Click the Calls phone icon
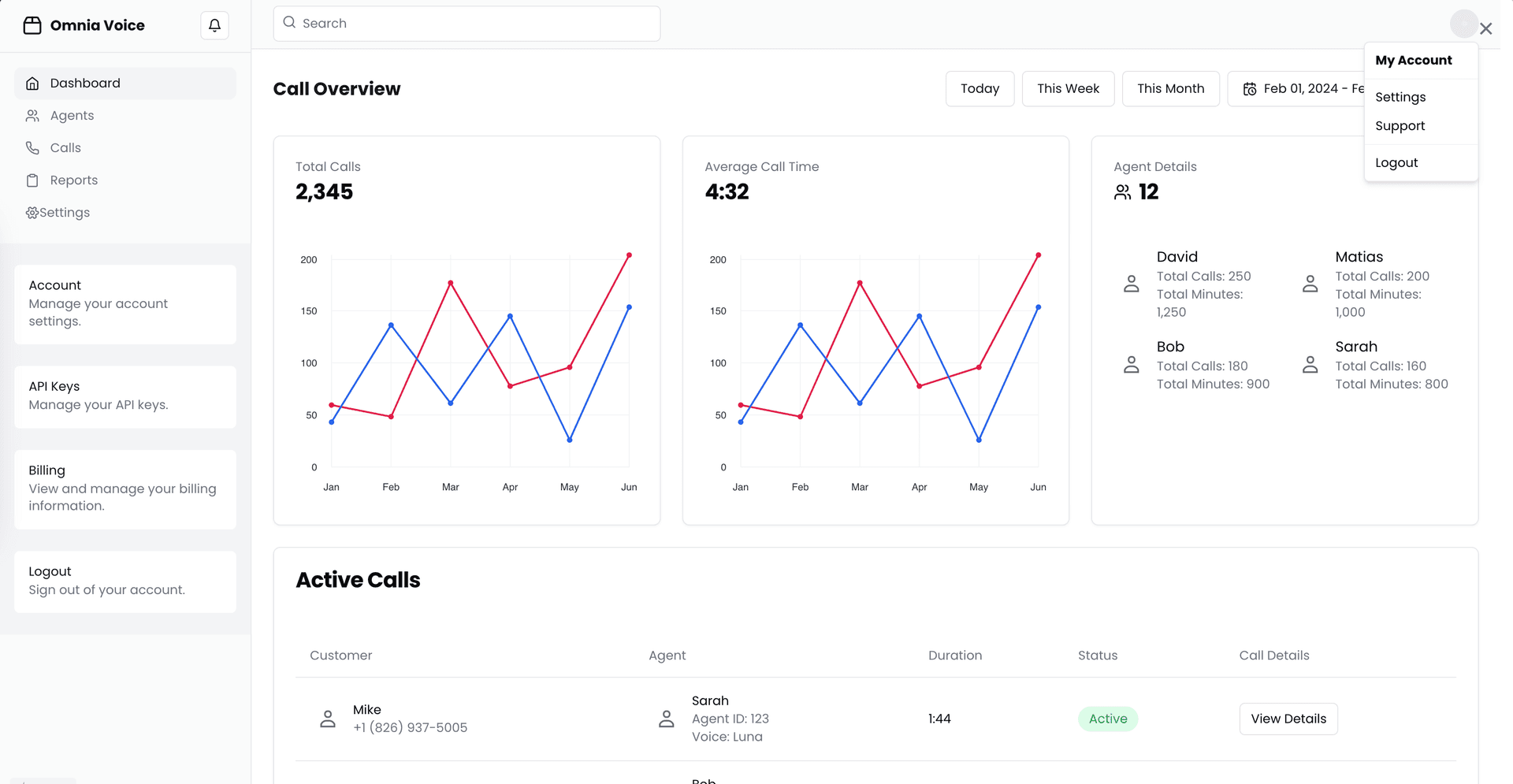The width and height of the screenshot is (1513, 784). coord(32,148)
